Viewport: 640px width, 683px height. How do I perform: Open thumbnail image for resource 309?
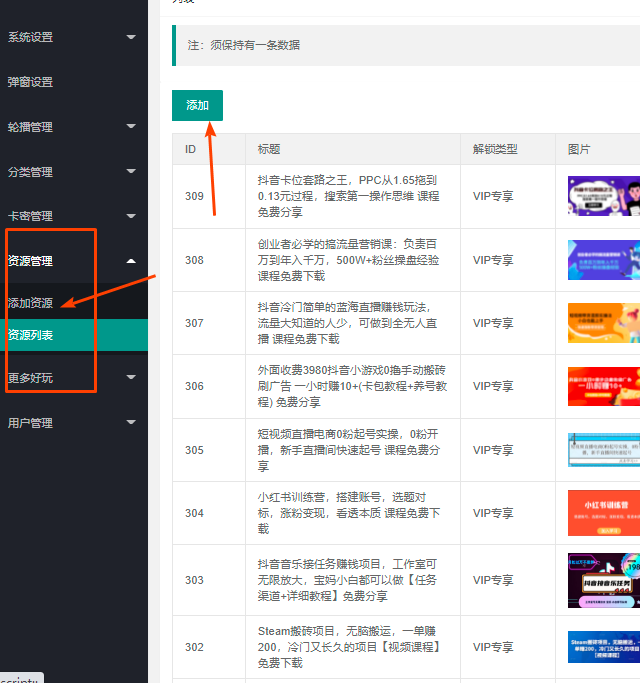(604, 196)
